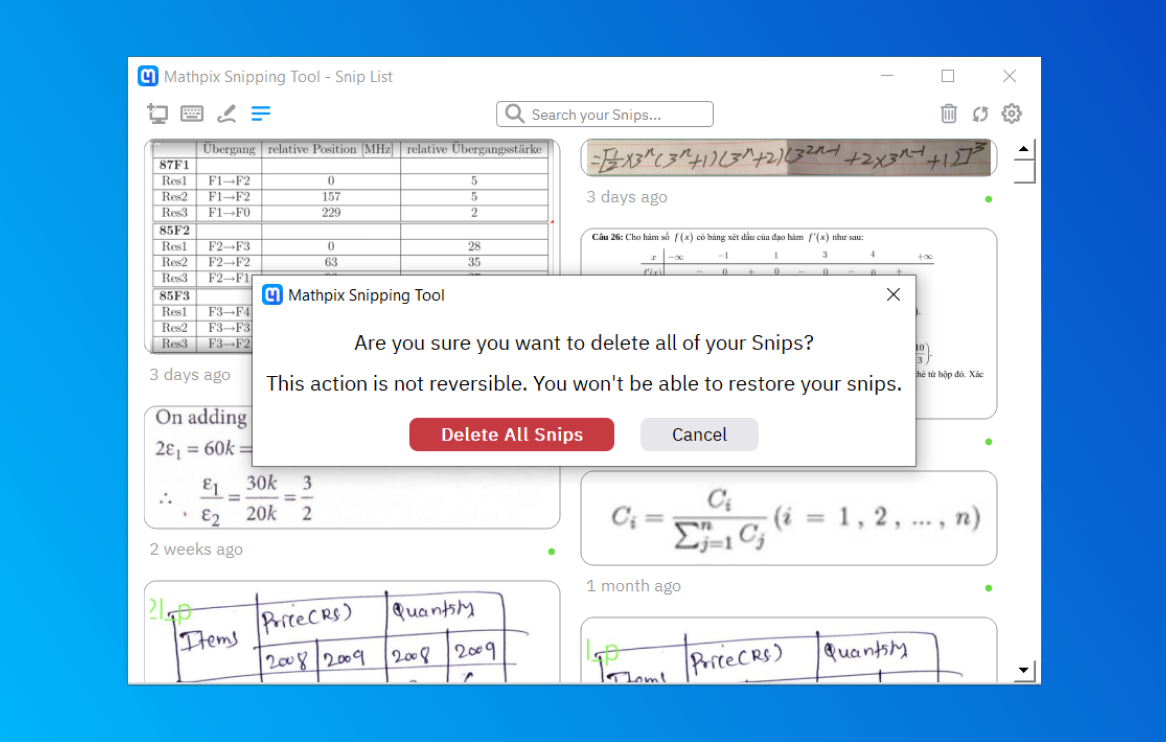Click green status dot beside '1 month ago'

coord(988,588)
